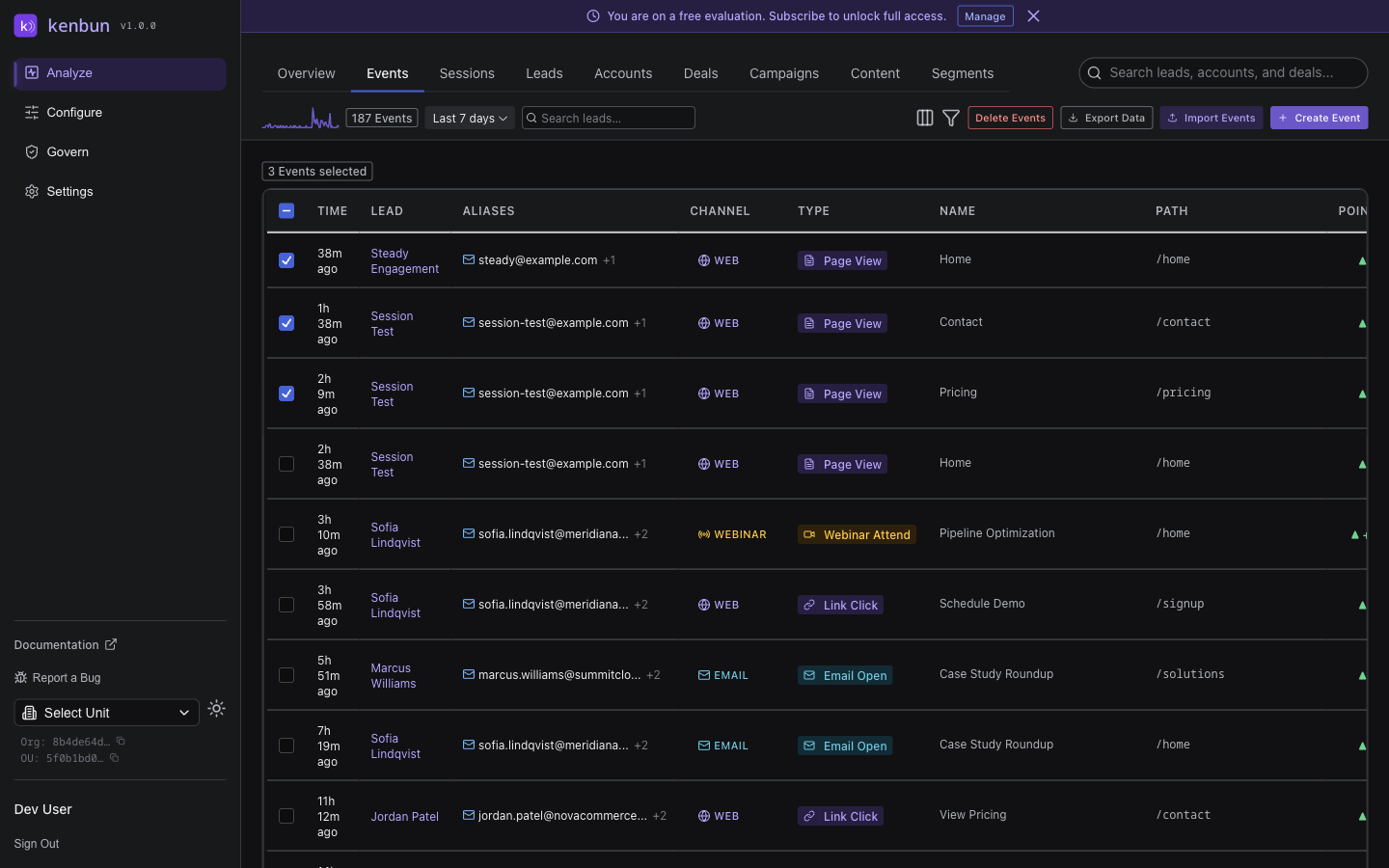This screenshot has width=1389, height=868.
Task: Open the Marcus Williams lead link
Action: (394, 676)
